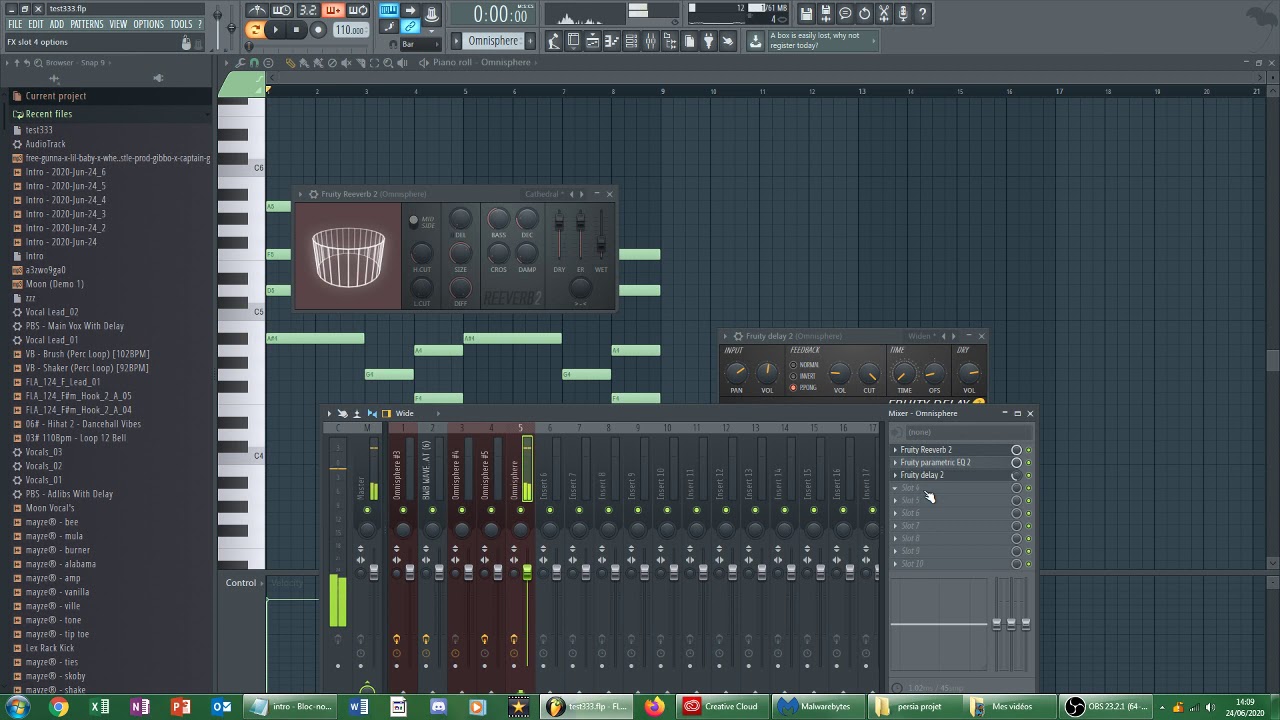Click the save new version icon

[x=826, y=13]
